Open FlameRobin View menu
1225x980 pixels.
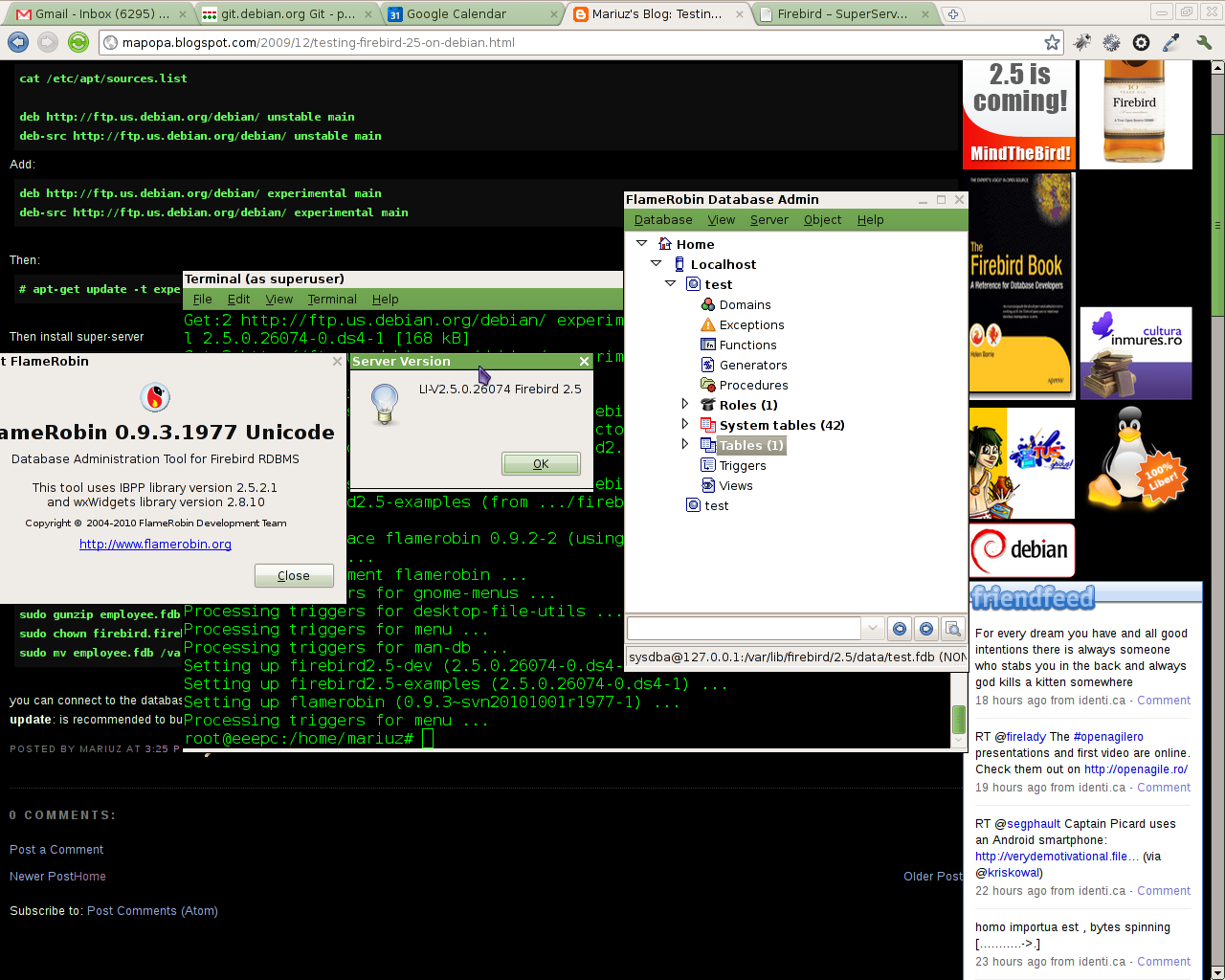point(722,220)
